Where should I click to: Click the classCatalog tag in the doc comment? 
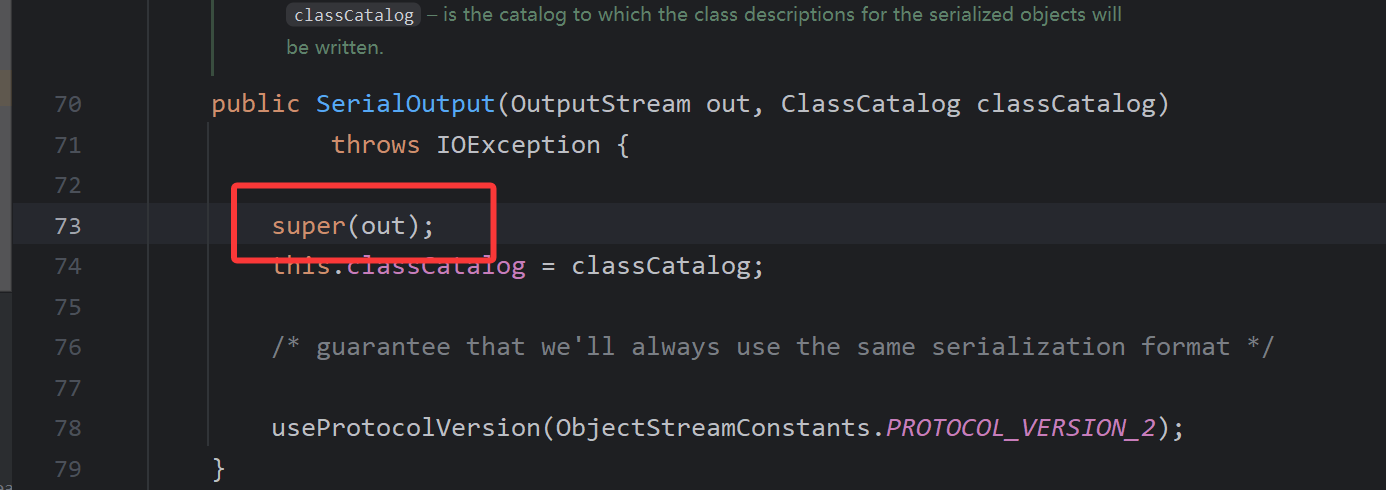tap(354, 16)
